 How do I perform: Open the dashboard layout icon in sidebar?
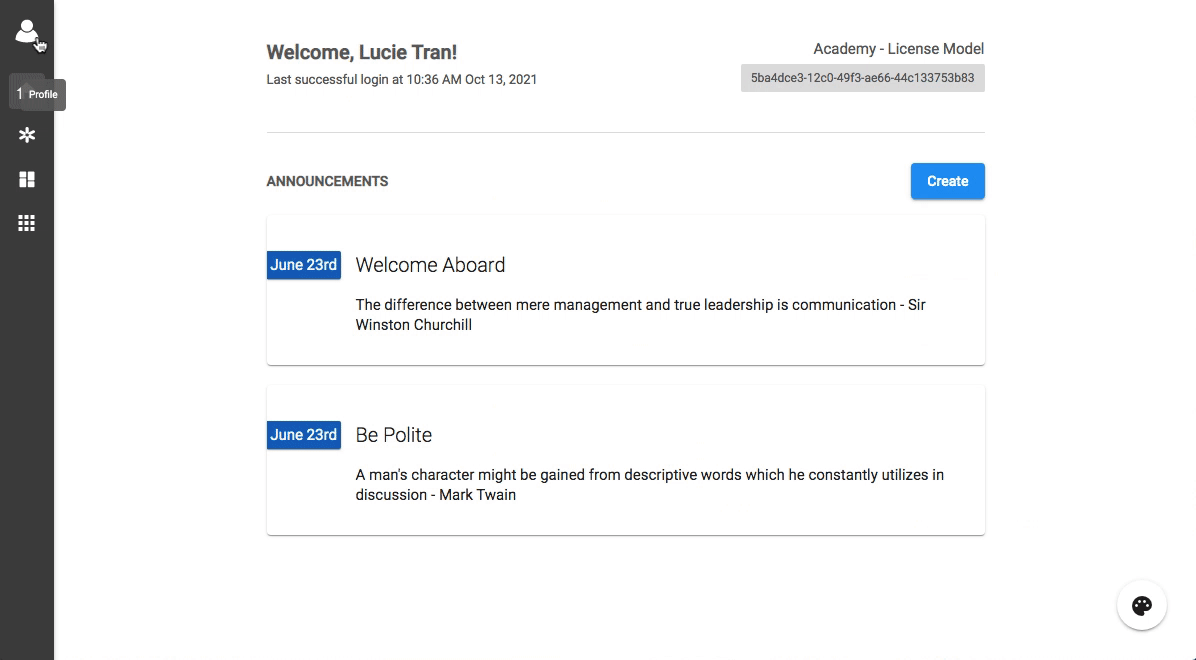(27, 179)
